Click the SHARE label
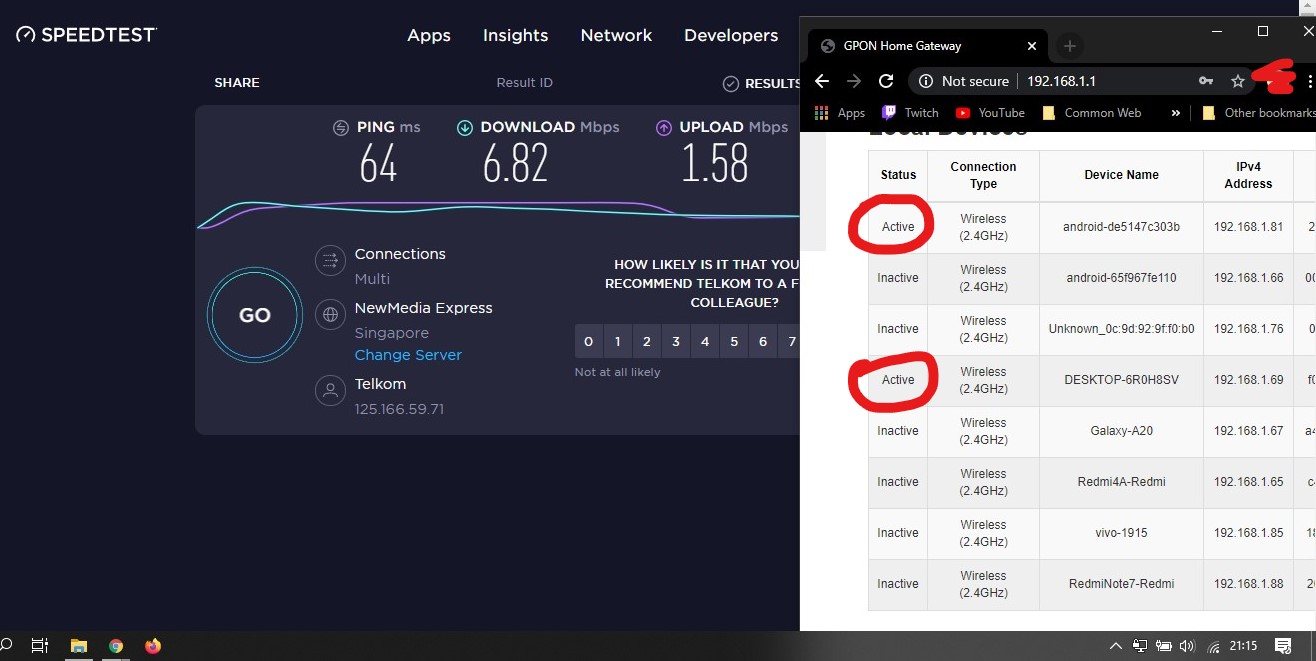Image resolution: width=1316 pixels, height=661 pixels. (x=237, y=83)
